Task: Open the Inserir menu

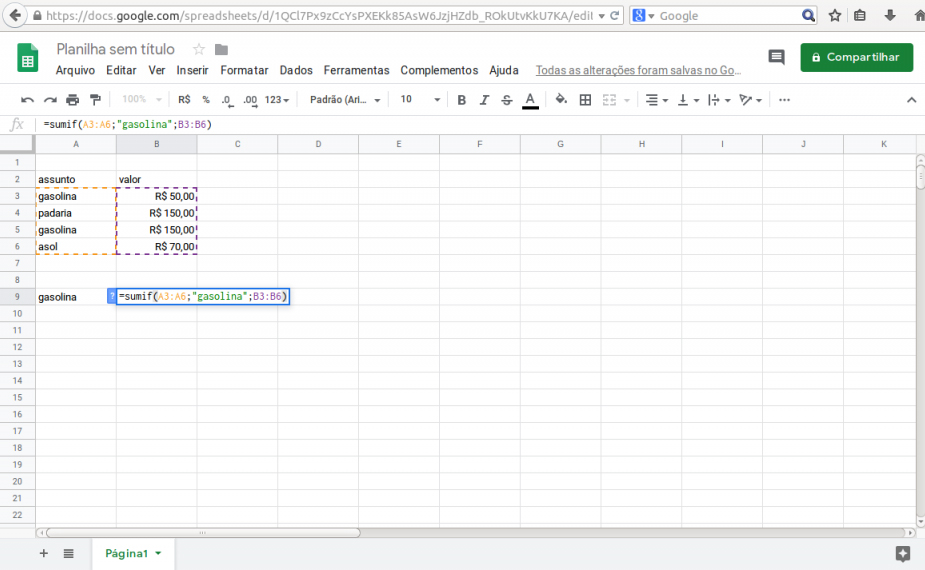Action: pos(192,71)
